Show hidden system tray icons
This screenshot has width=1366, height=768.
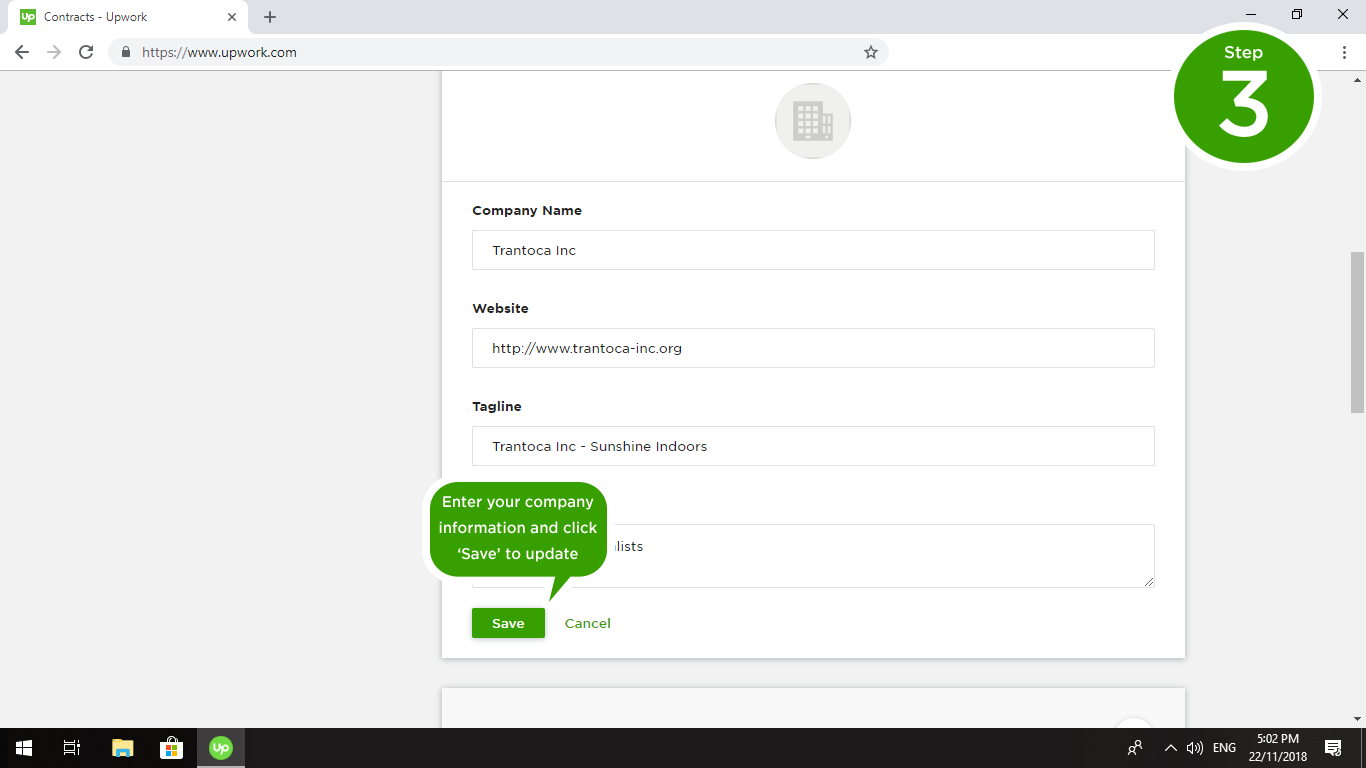click(1169, 747)
